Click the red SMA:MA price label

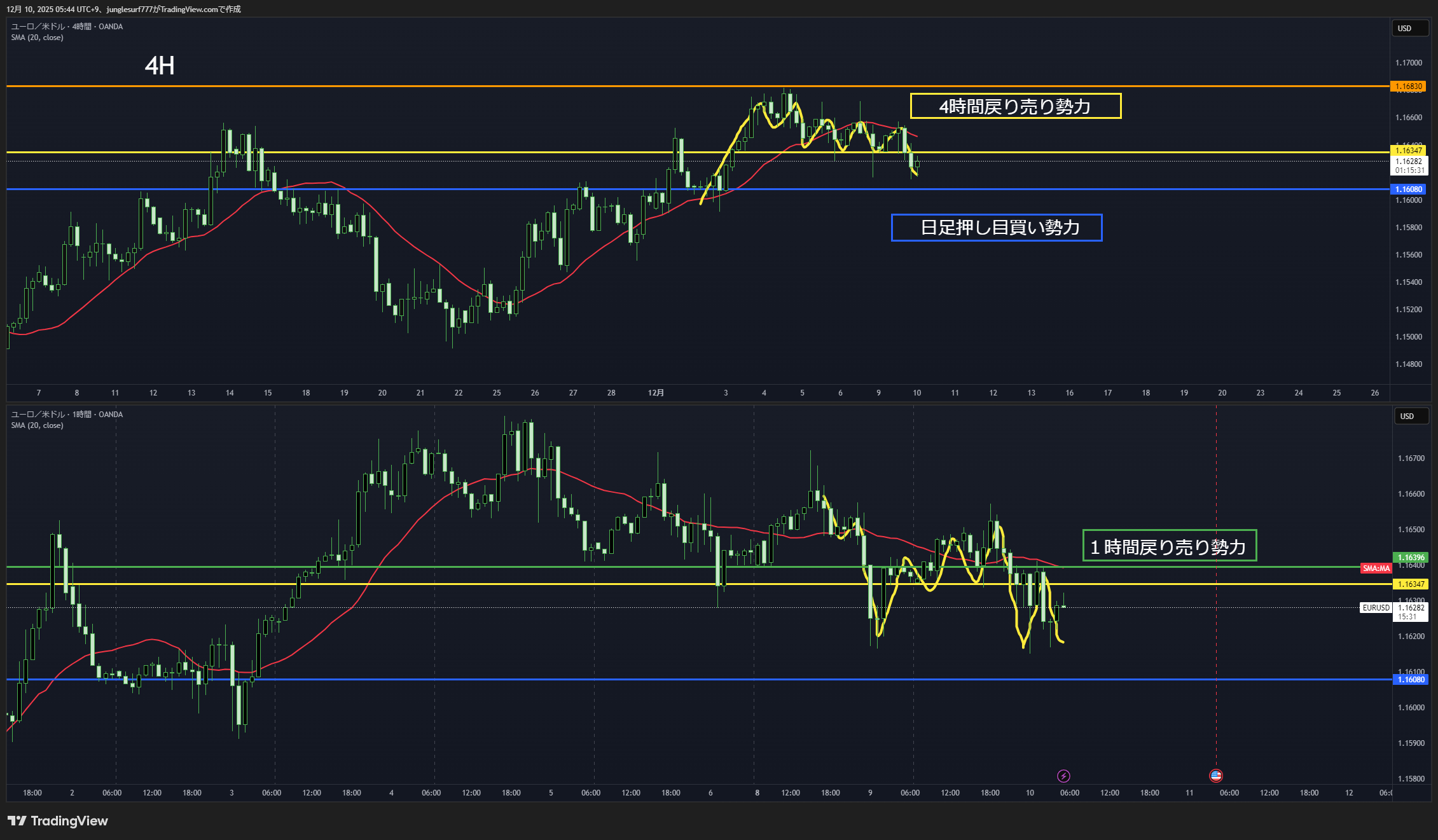pyautogui.click(x=1376, y=568)
